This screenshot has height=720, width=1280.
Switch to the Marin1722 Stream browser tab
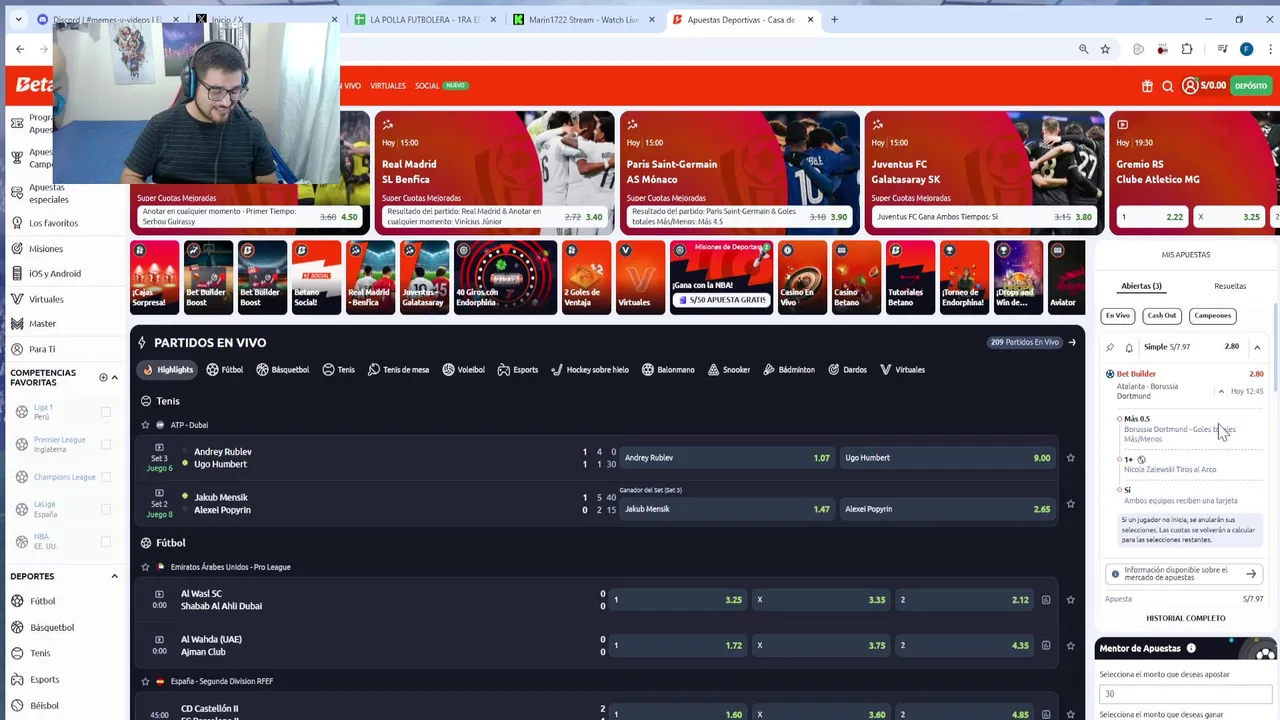pos(584,19)
